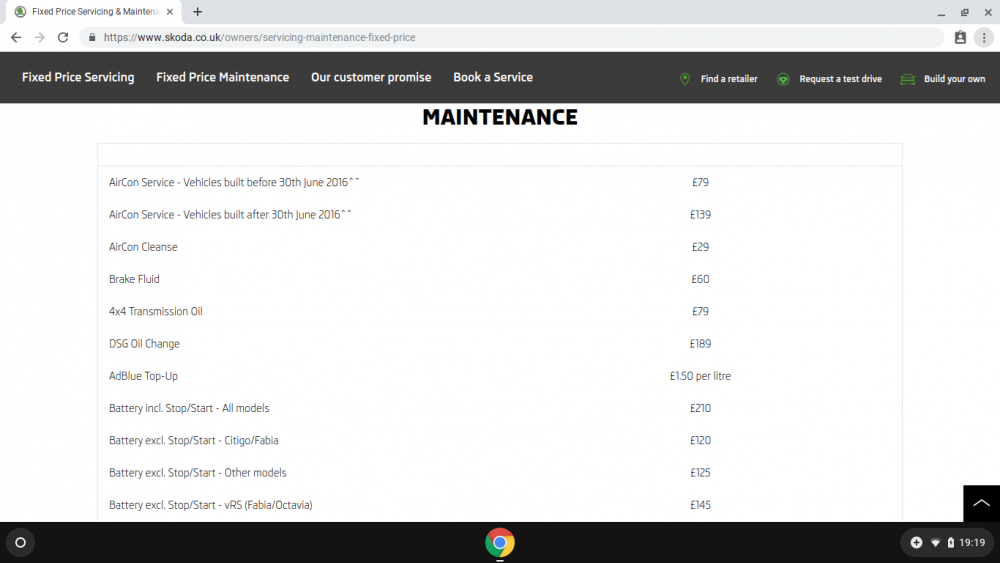Click the Find a retailer pin icon

tap(685, 78)
